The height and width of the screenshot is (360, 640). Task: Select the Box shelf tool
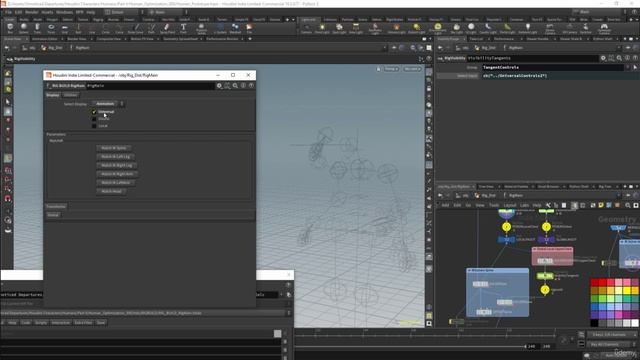point(10,28)
